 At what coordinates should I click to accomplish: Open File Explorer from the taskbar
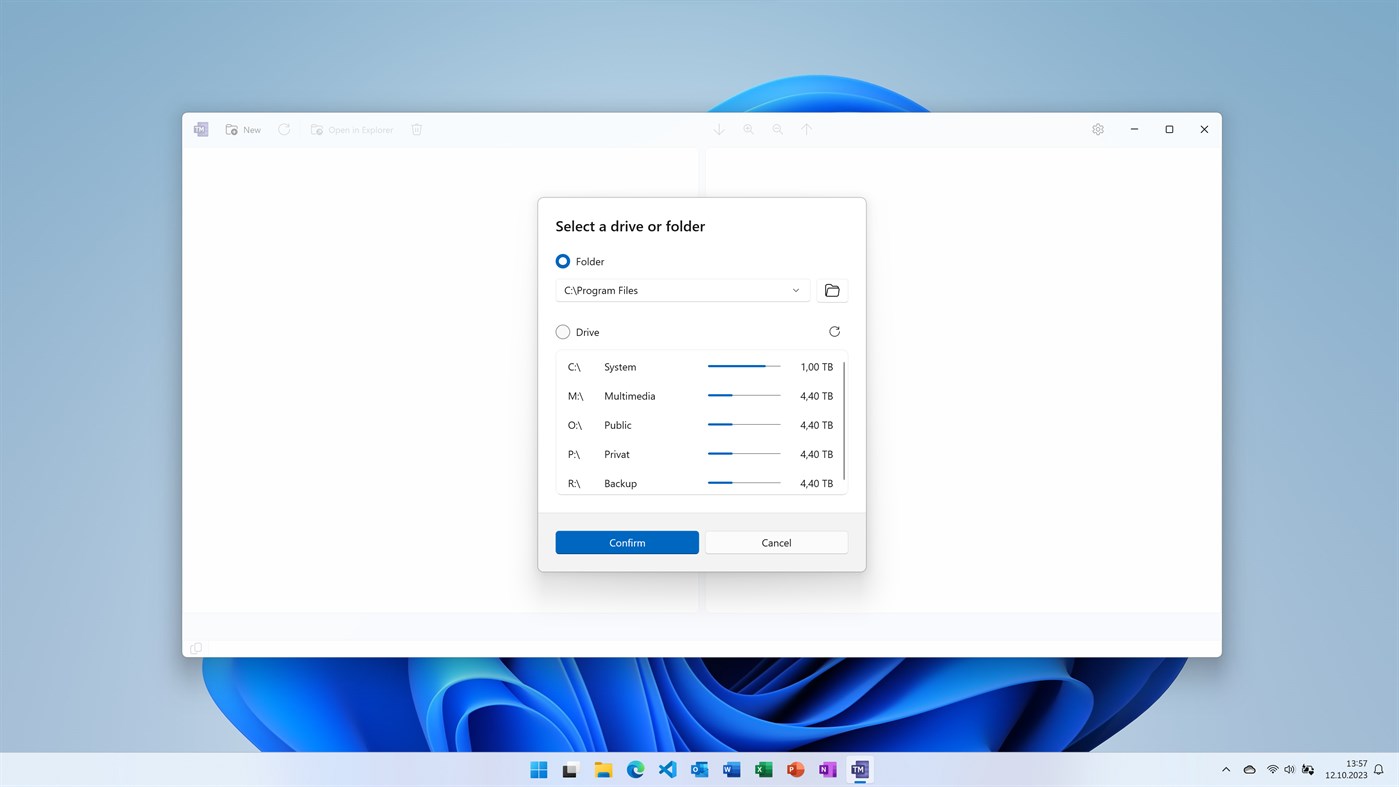[x=603, y=770]
